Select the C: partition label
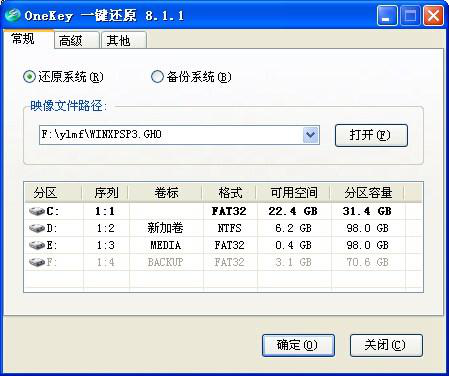The width and height of the screenshot is (449, 376). (53, 211)
